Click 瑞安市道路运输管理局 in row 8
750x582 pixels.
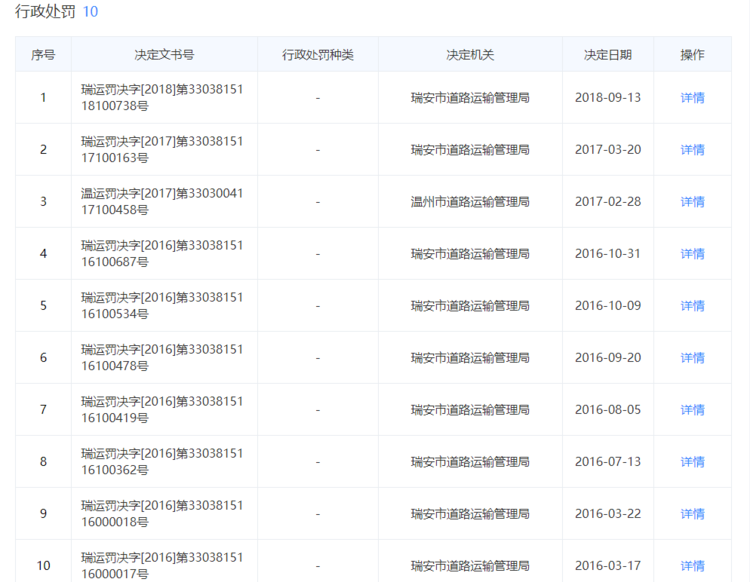[470, 462]
